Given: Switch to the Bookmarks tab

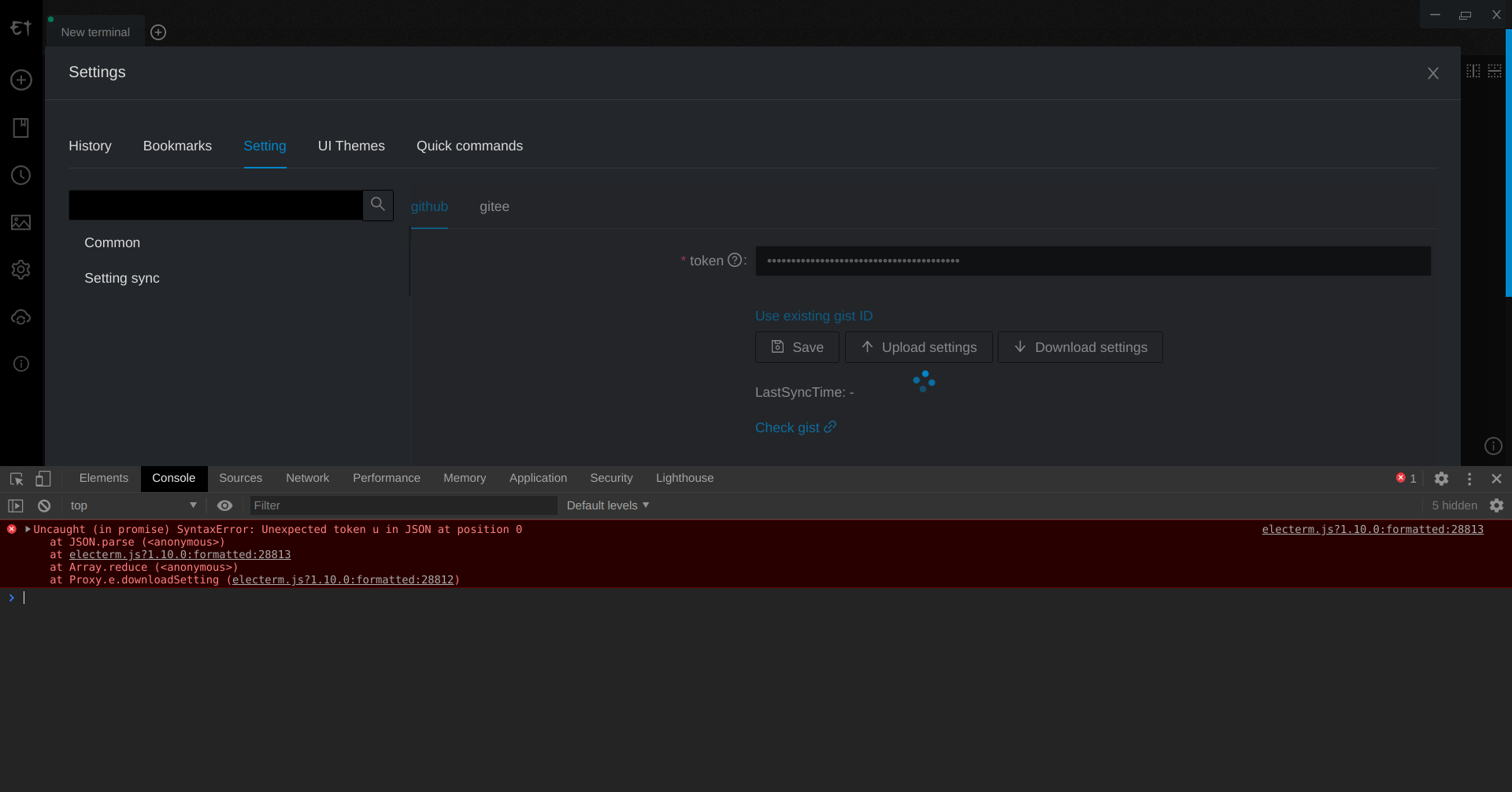Looking at the screenshot, I should coord(177,146).
